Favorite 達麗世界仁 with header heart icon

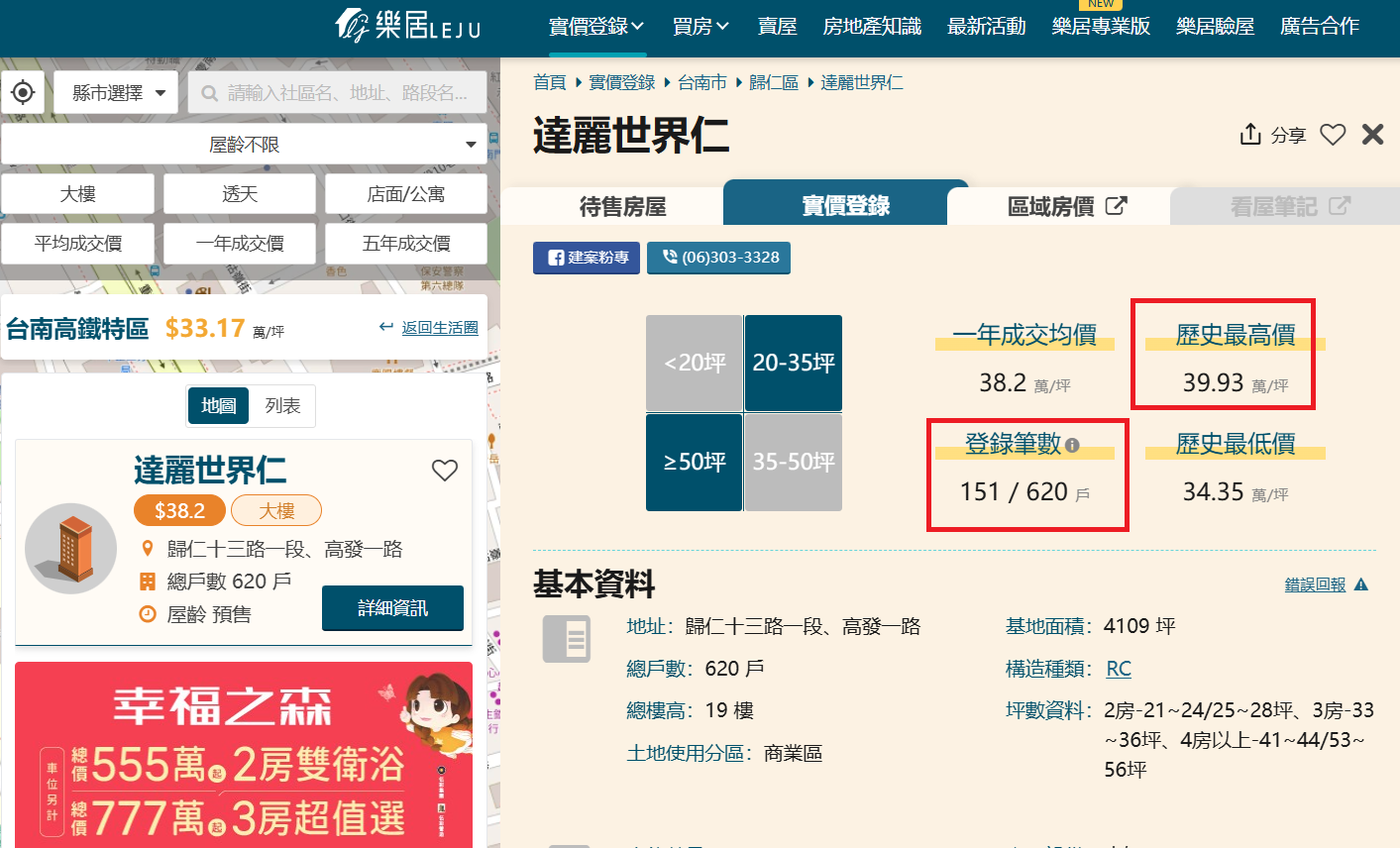click(1333, 134)
